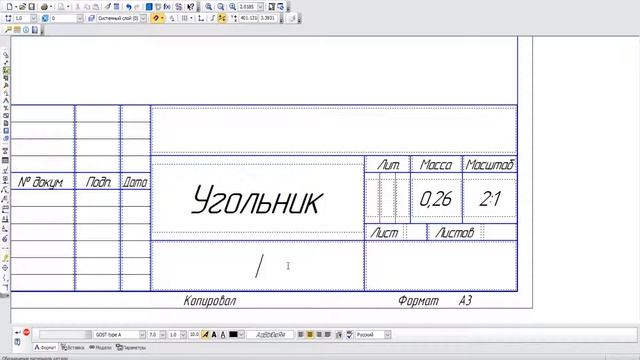Toggle underline text style
The width and height of the screenshot is (640, 360).
[223, 335]
